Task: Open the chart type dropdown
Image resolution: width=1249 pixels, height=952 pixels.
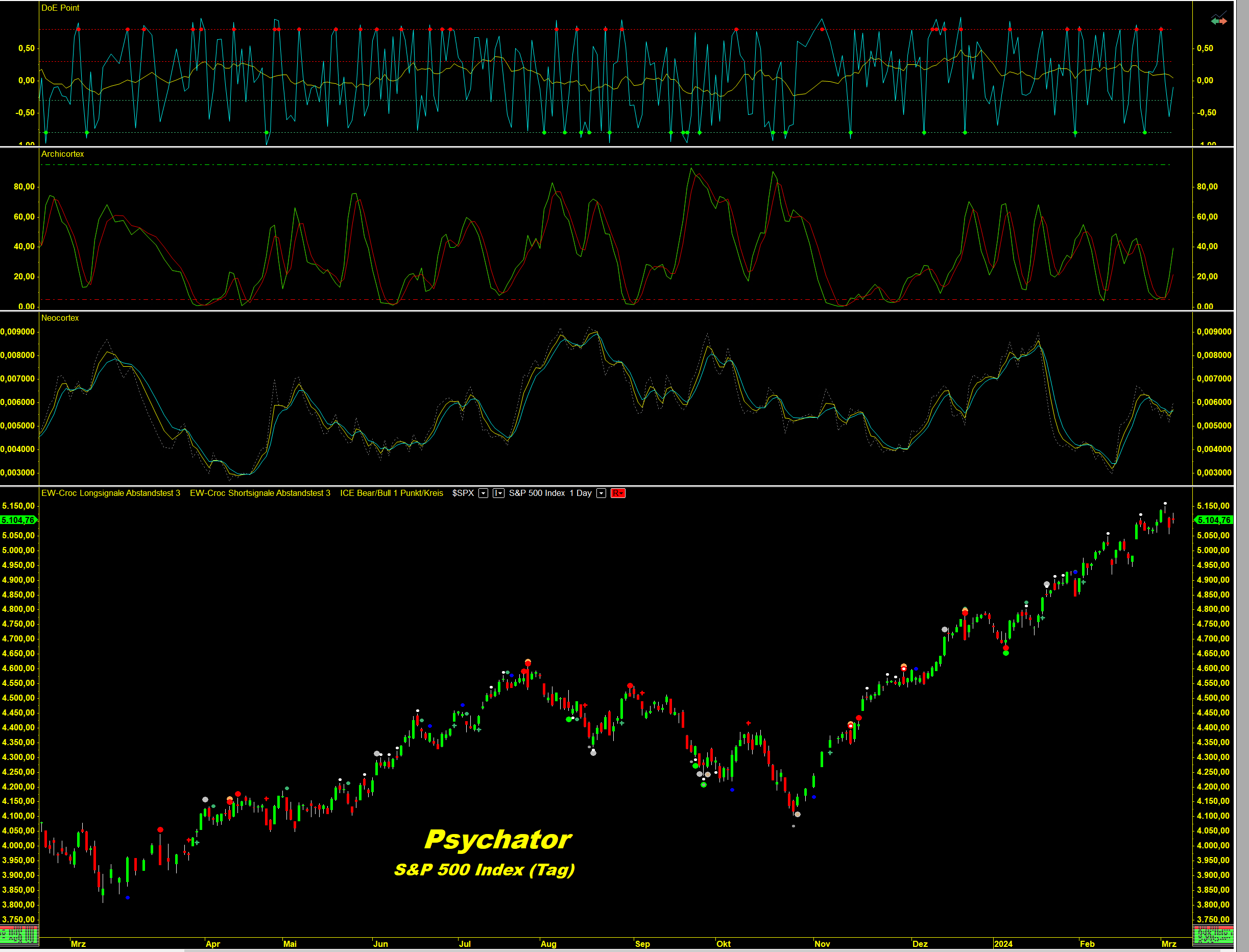Action: [498, 493]
